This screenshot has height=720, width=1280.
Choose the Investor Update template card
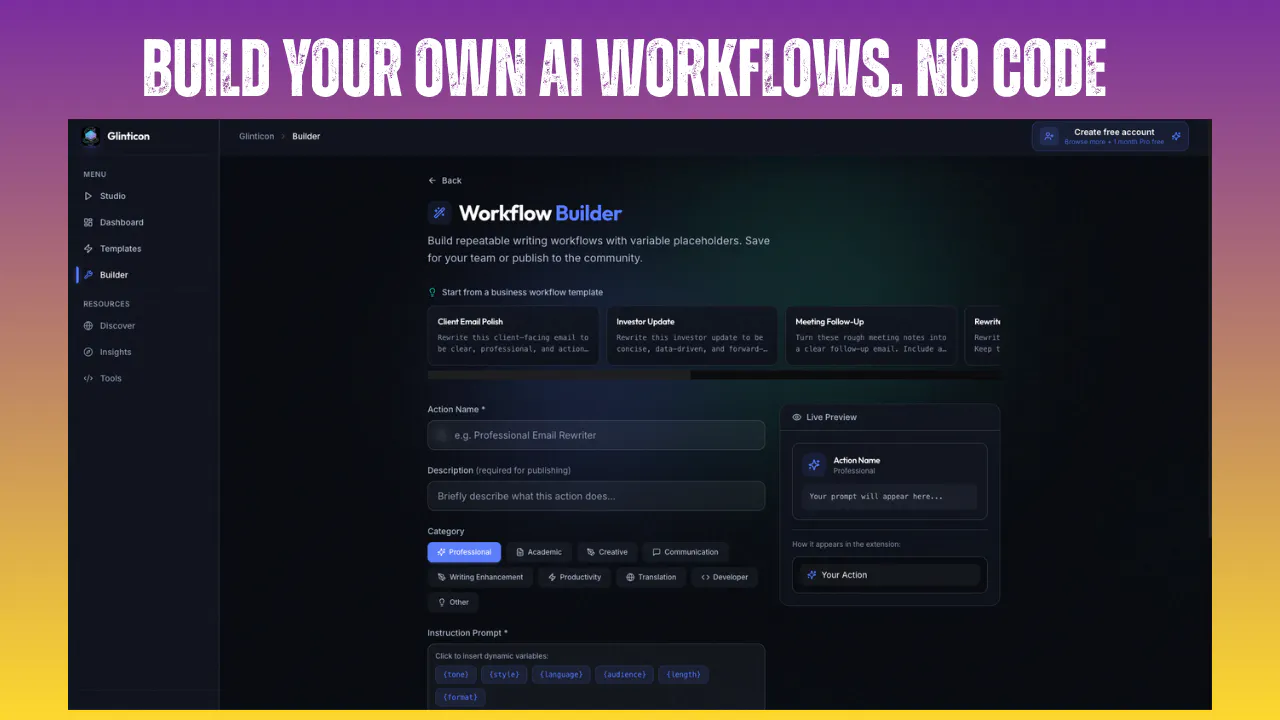692,335
